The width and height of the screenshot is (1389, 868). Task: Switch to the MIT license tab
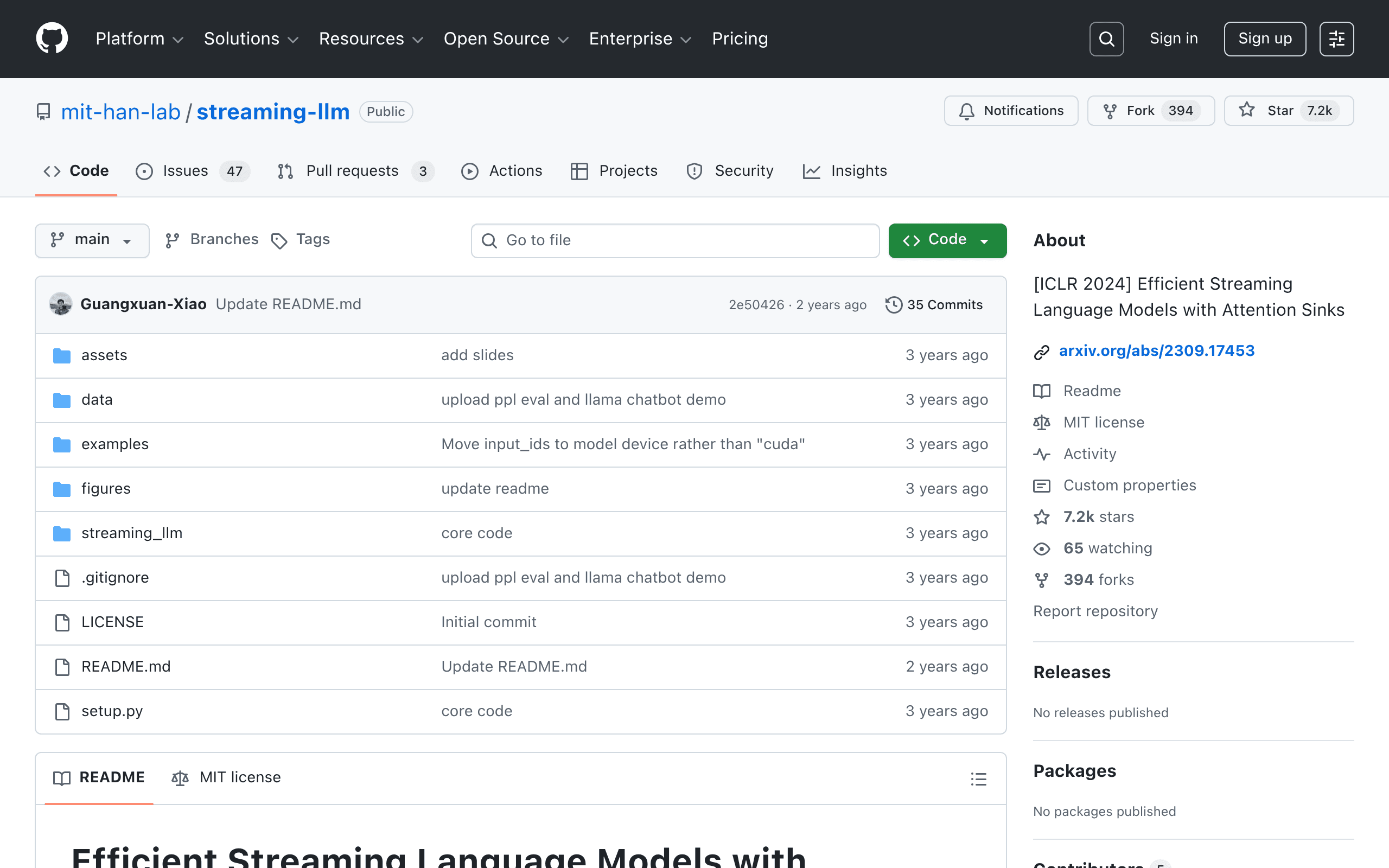(226, 778)
